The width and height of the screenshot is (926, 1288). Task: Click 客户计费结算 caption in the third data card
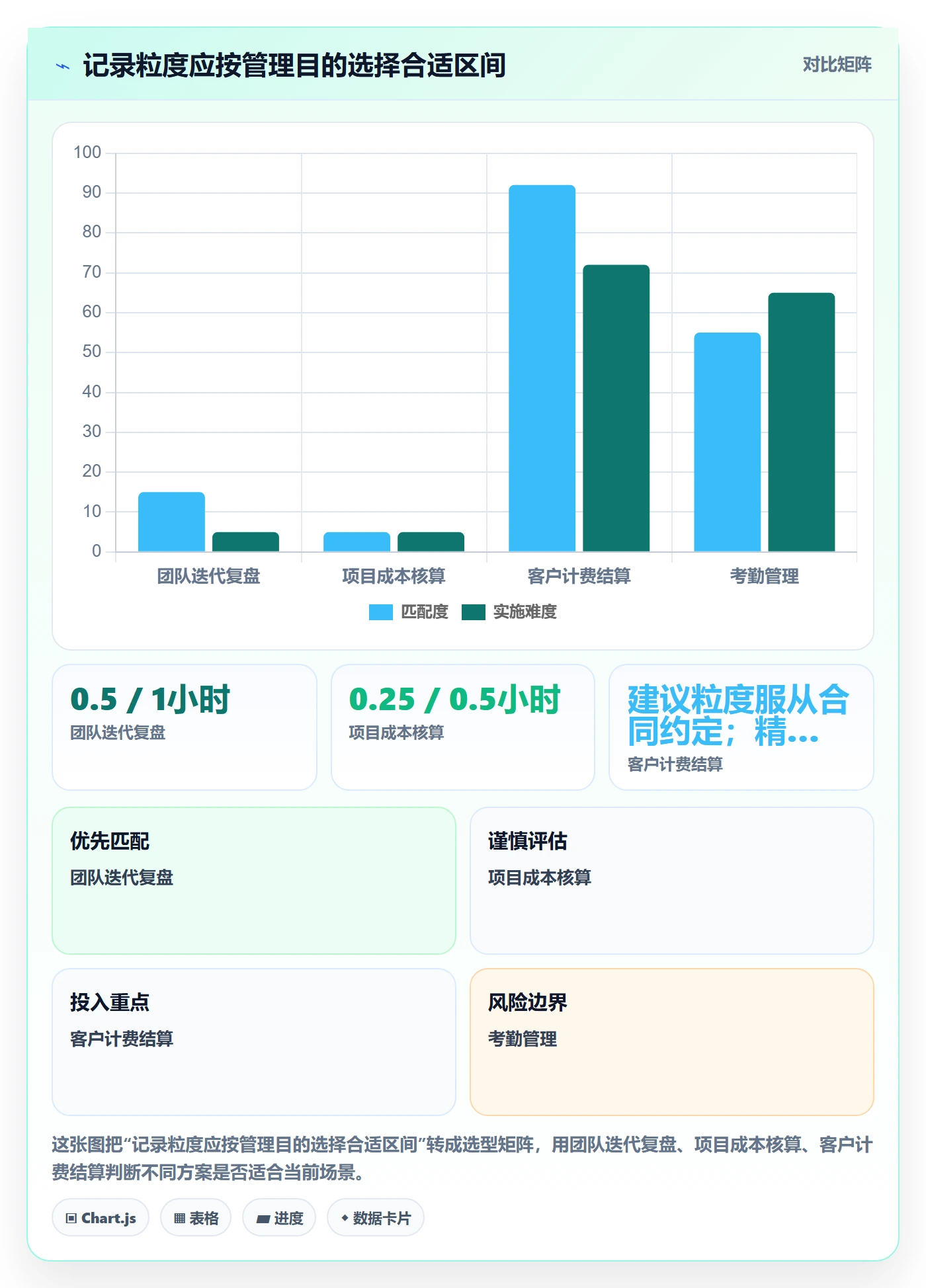click(x=675, y=764)
